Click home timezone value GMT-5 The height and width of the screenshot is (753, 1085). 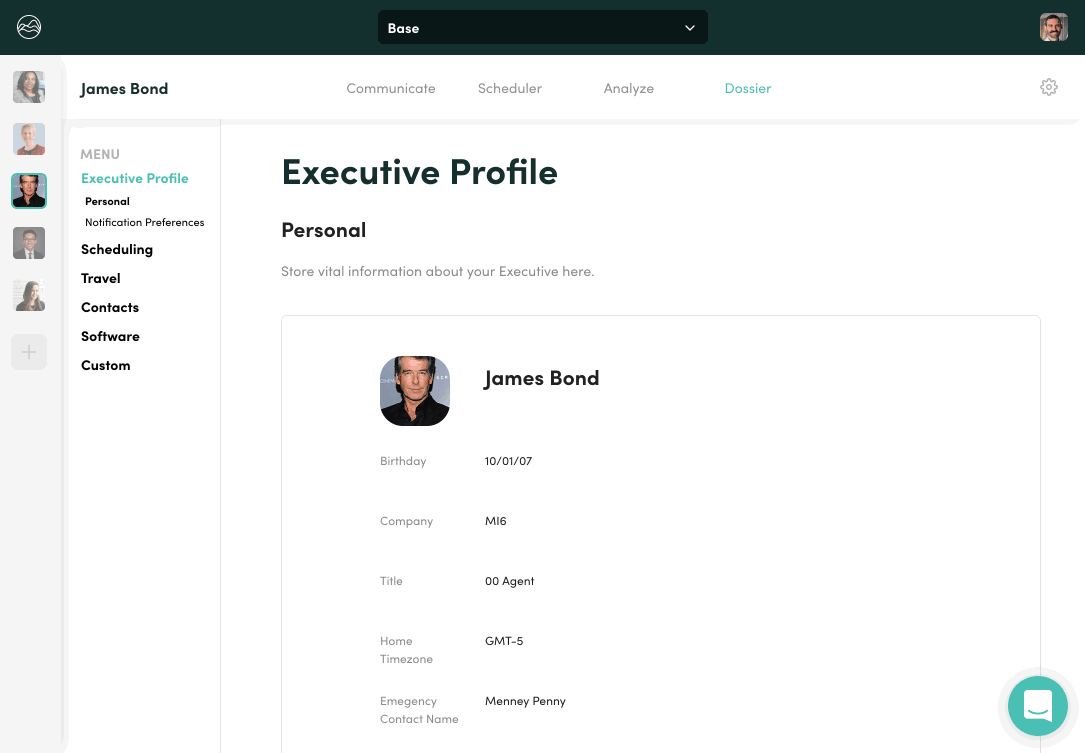(x=504, y=641)
